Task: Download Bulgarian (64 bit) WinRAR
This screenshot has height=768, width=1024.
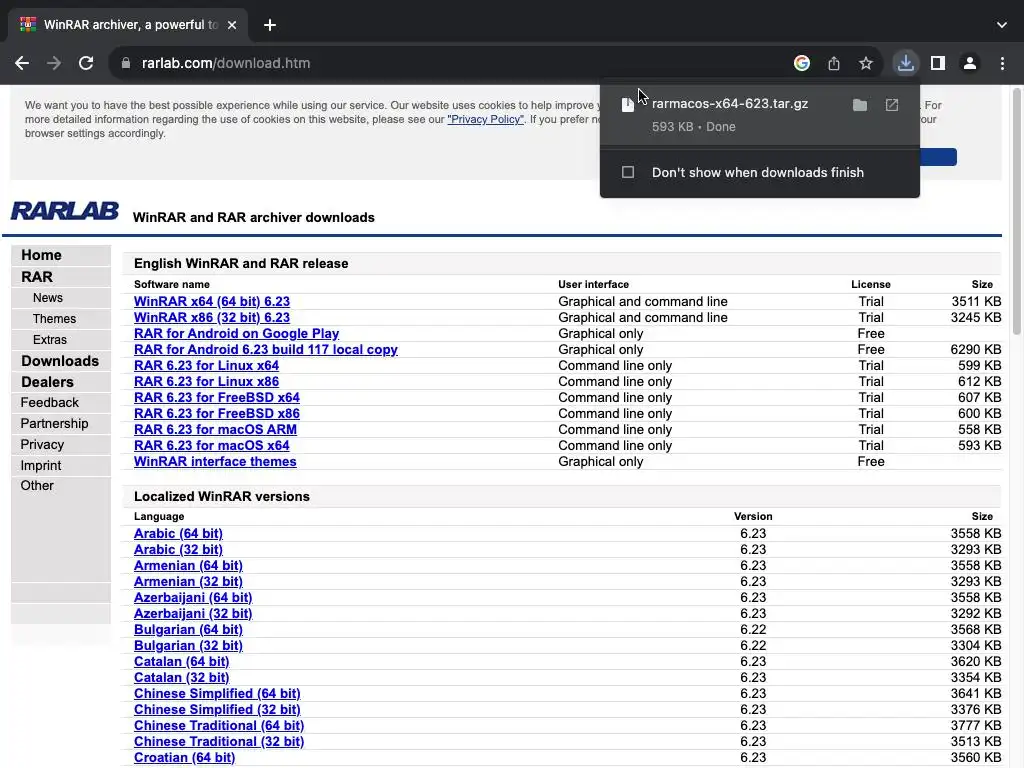Action: (188, 630)
